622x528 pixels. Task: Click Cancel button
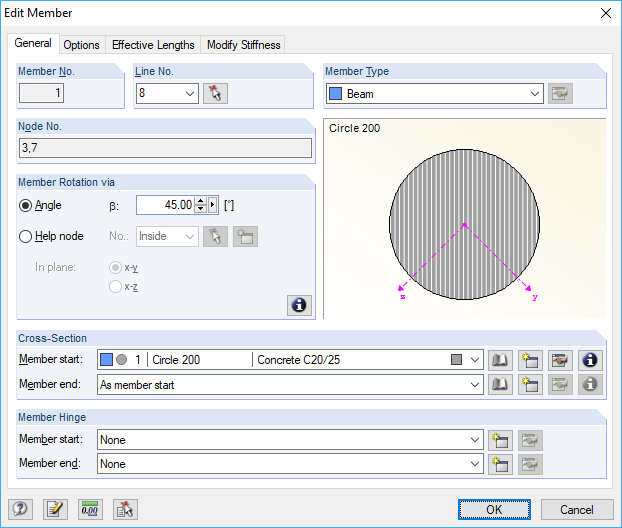point(577,509)
